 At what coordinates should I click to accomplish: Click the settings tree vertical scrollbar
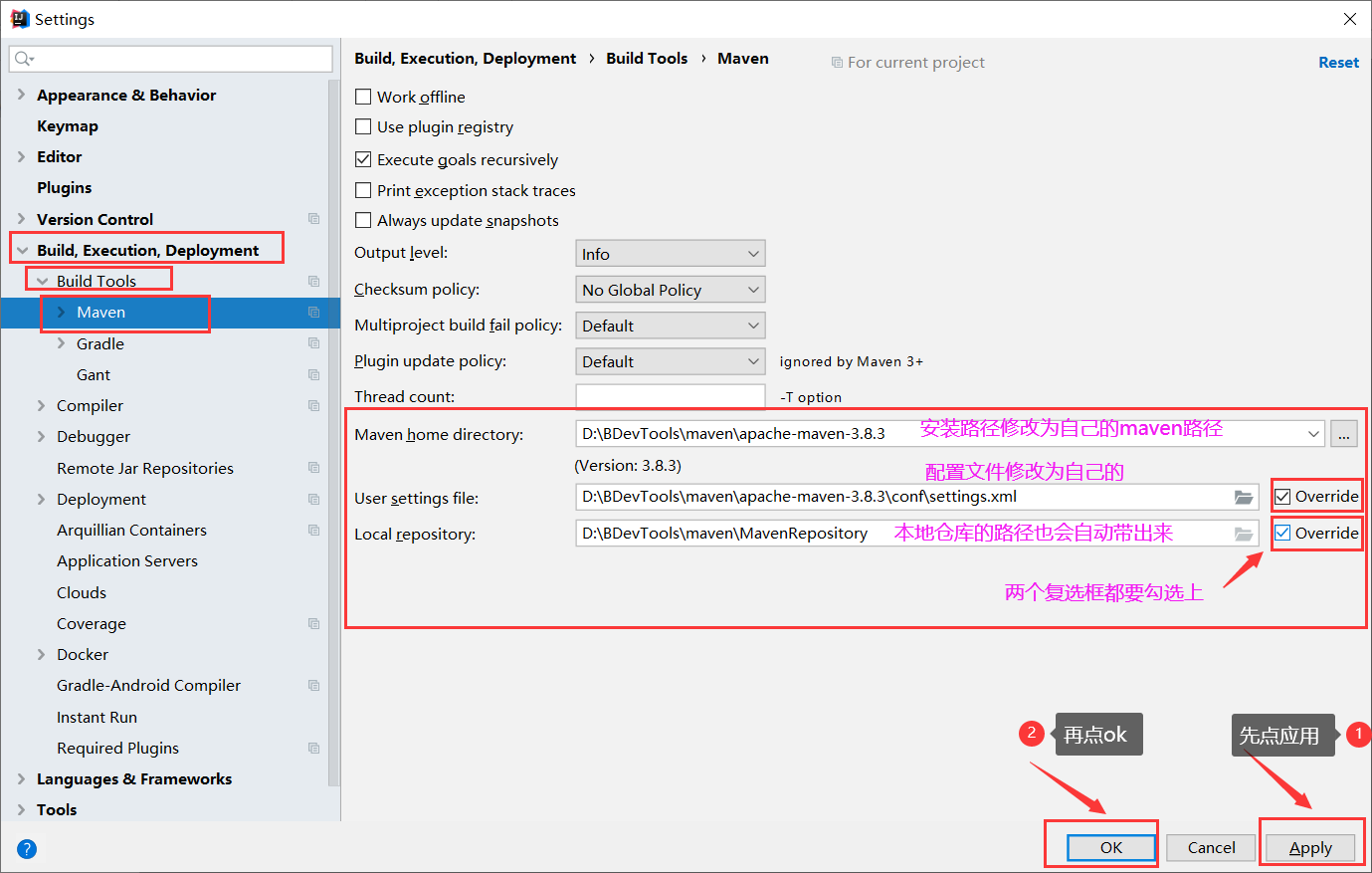coord(334,433)
